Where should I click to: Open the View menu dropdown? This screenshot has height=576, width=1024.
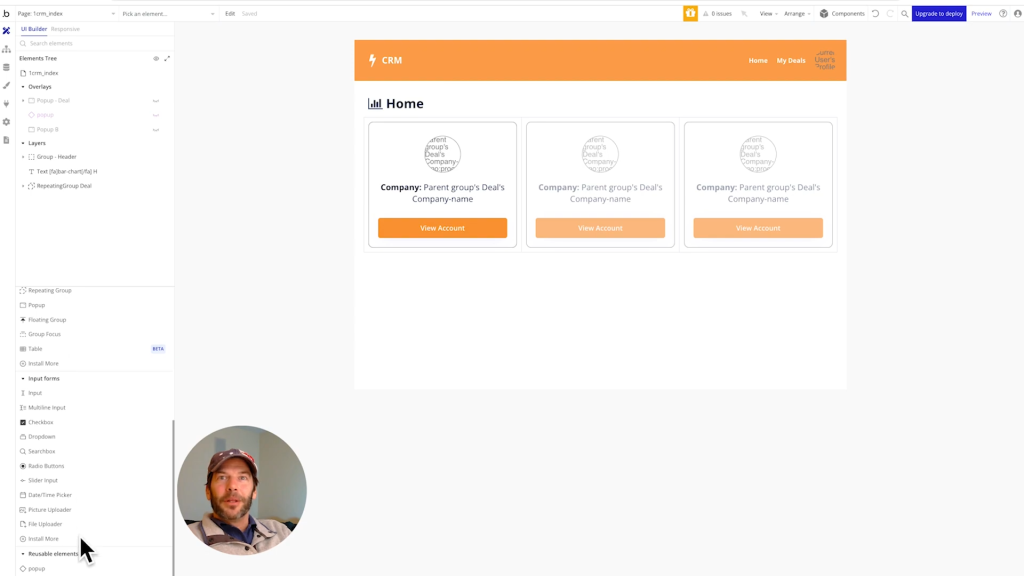click(x=769, y=14)
